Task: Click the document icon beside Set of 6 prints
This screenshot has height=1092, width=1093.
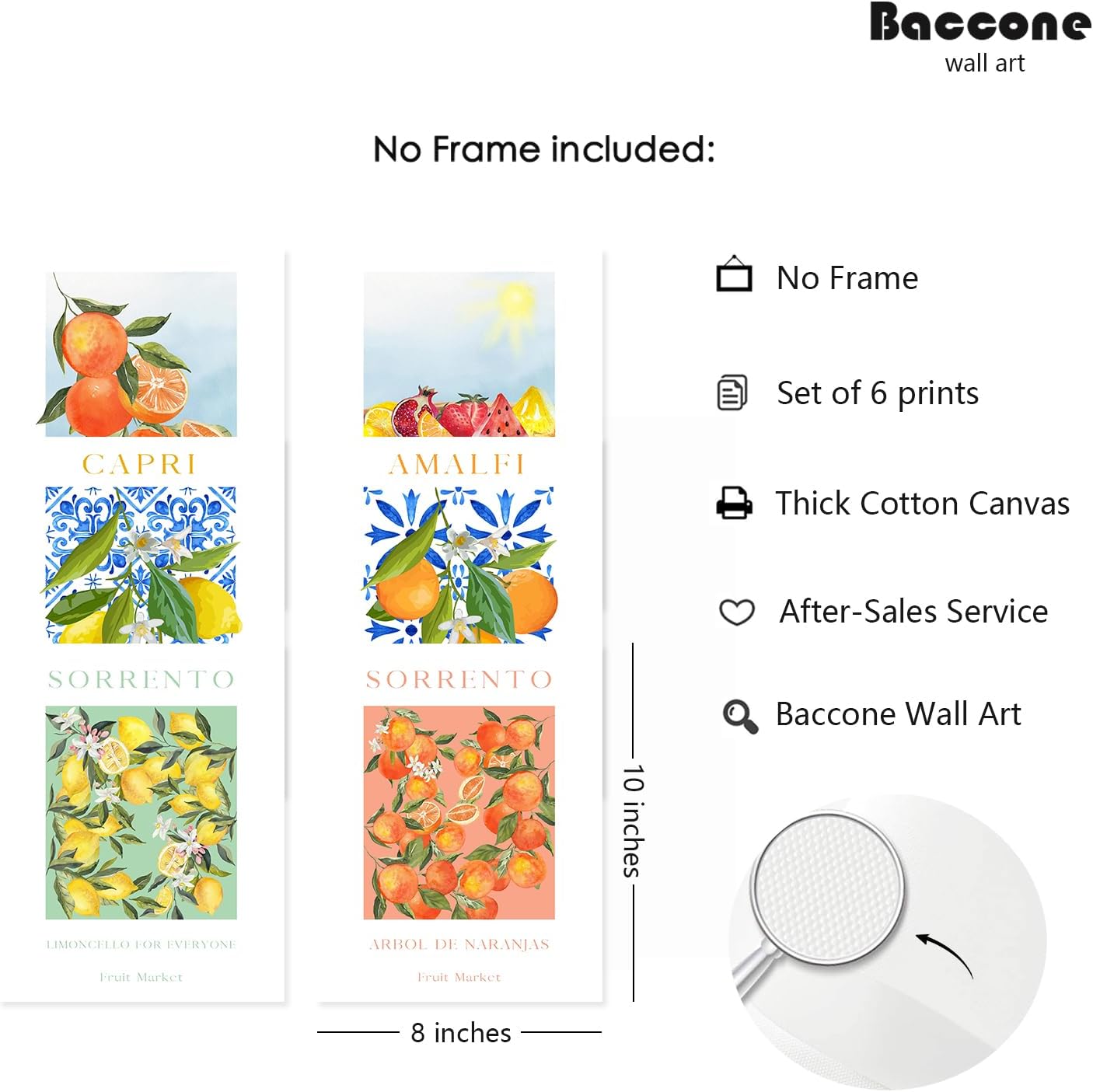Action: pyautogui.click(x=732, y=392)
